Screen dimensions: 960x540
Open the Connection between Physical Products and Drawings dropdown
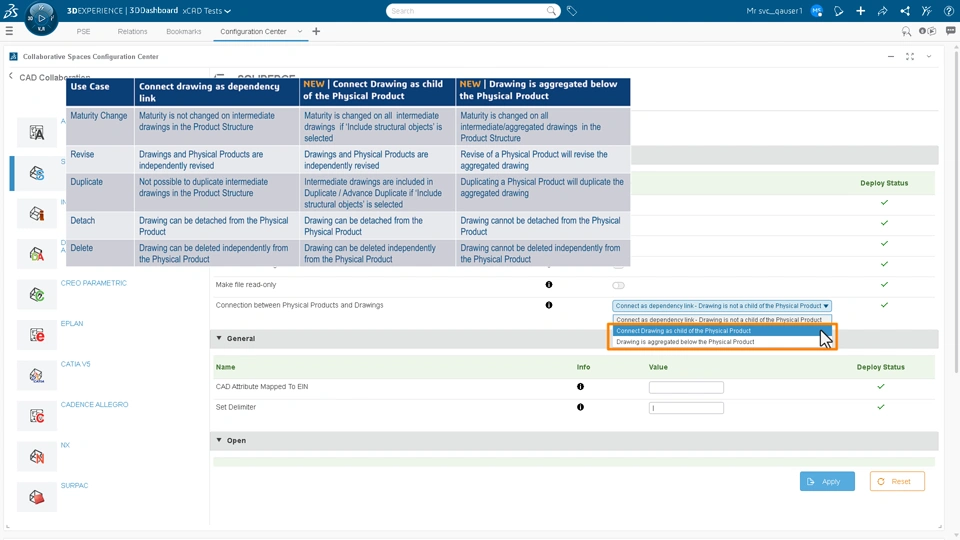[722, 306]
